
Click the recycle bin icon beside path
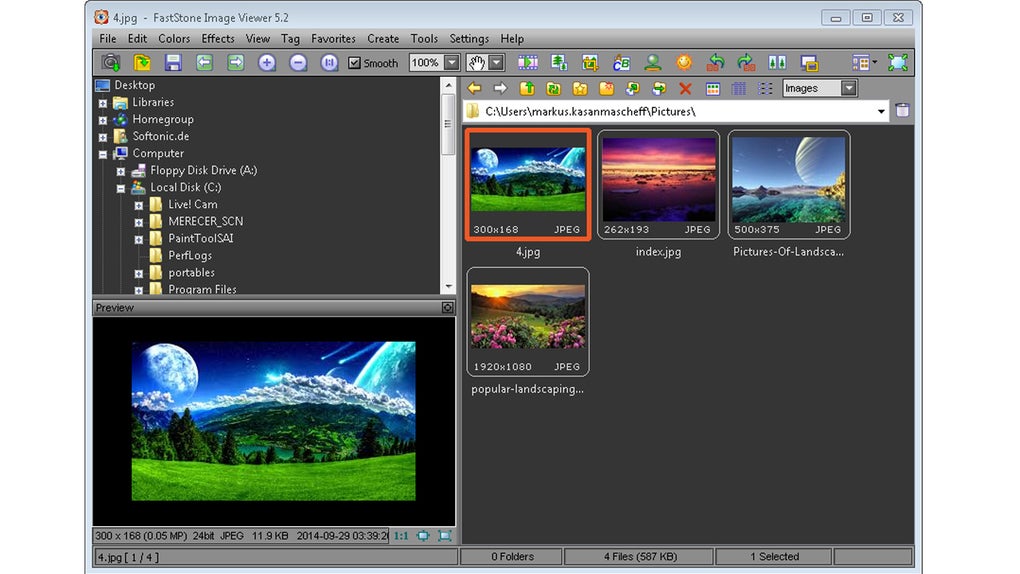click(902, 111)
